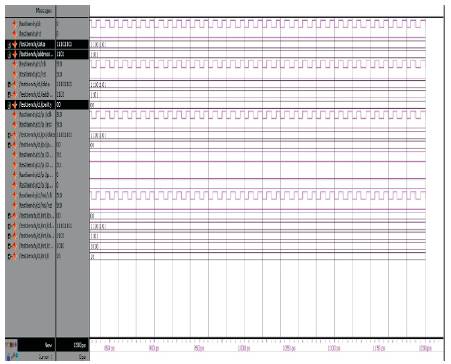The width and height of the screenshot is (451, 364).
Task: Expand the /testbench/data bus plus box
Action: pos(10,45)
